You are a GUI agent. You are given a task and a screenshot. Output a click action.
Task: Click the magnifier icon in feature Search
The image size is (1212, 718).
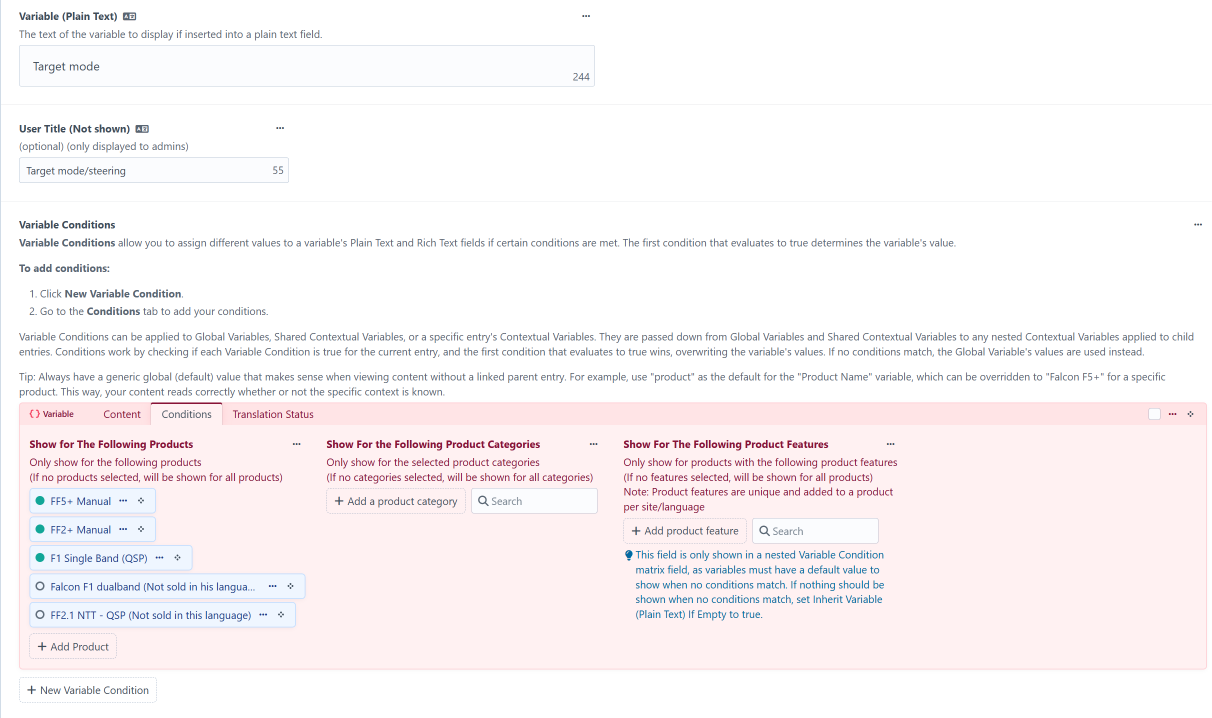coord(764,531)
